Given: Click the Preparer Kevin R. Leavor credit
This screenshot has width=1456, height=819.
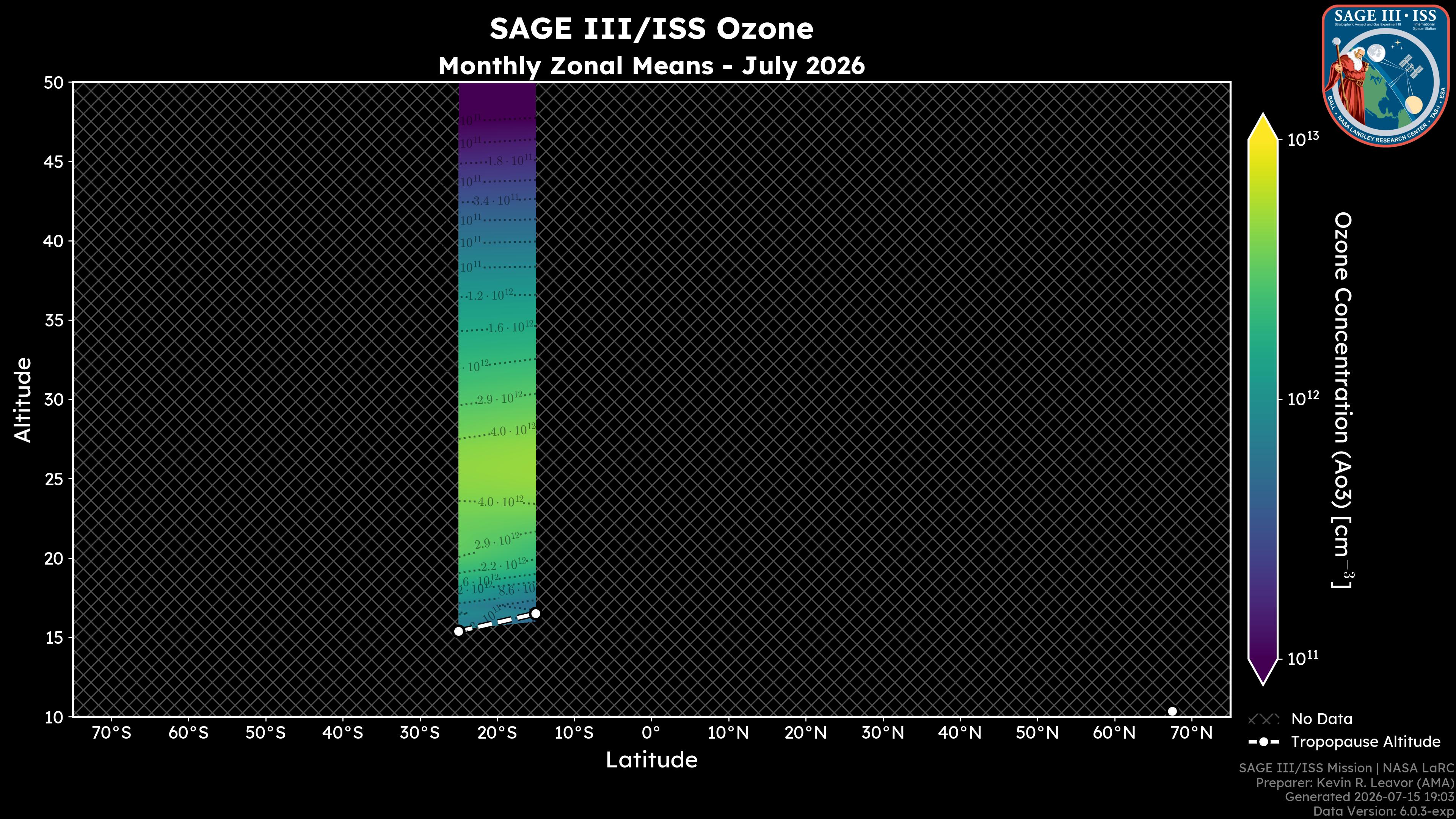Looking at the screenshot, I should click(x=1355, y=783).
